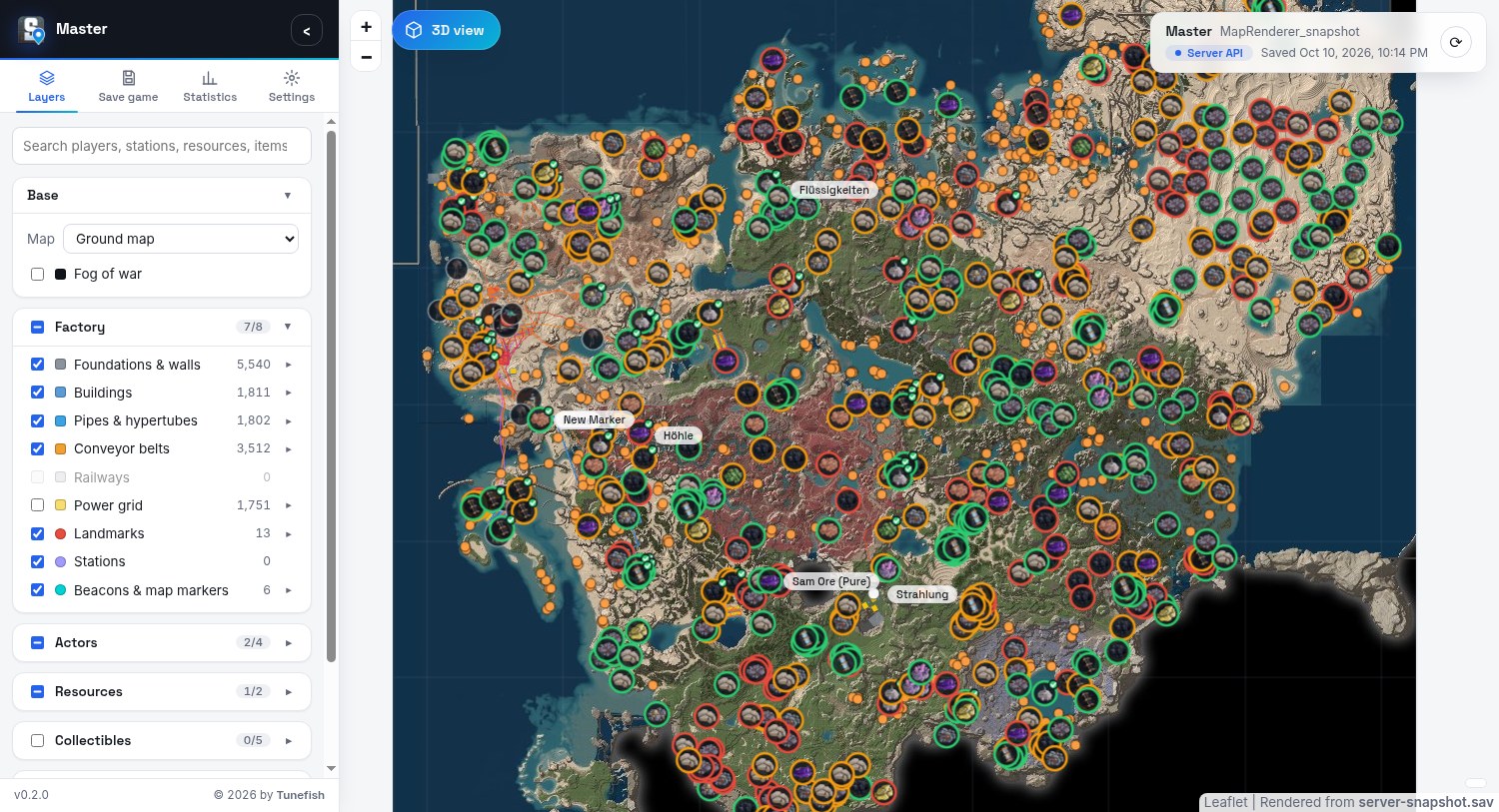Enable the Fog of war checkbox
This screenshot has width=1499, height=812.
click(38, 274)
